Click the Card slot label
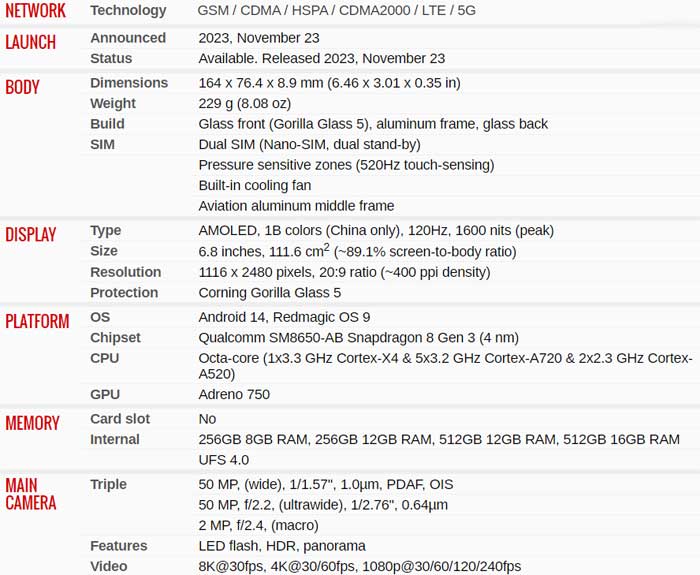 coord(120,419)
